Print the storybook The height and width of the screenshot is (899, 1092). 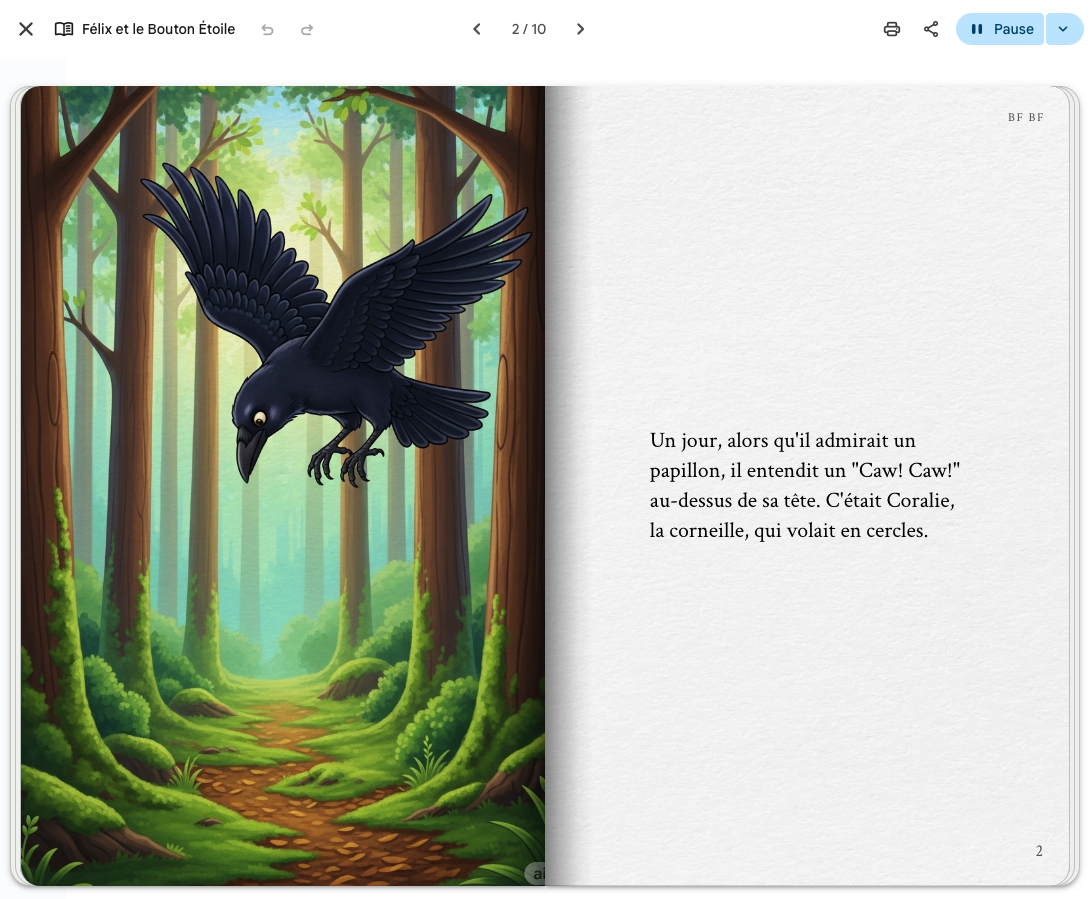[892, 29]
